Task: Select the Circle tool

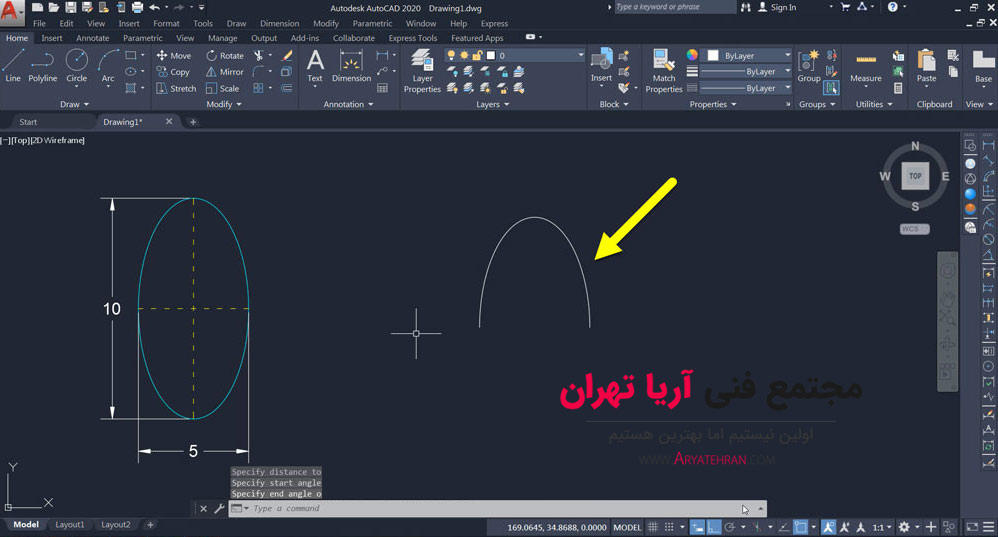Action: (x=76, y=66)
